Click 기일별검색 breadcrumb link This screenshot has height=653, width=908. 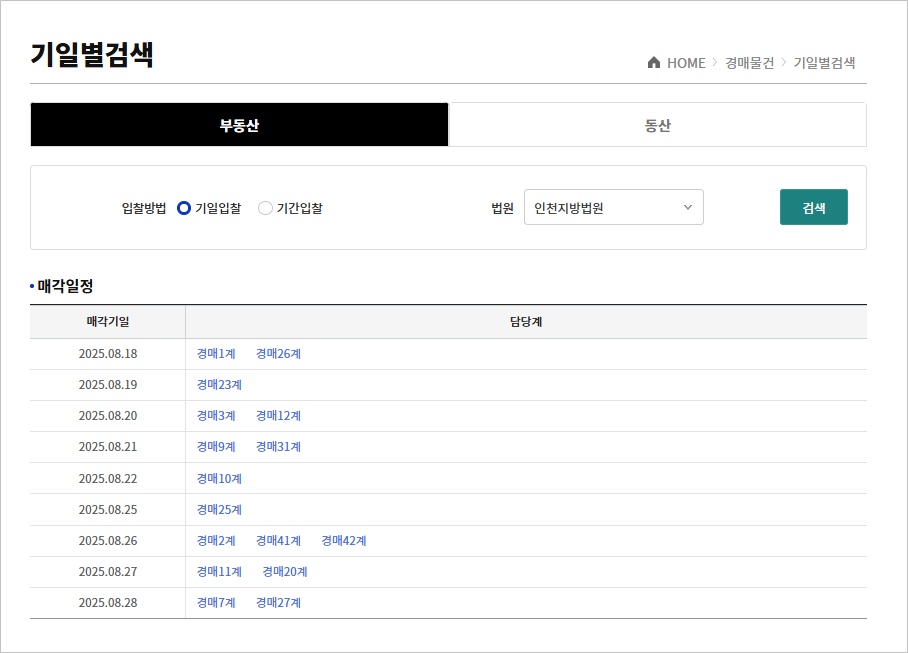pos(824,63)
